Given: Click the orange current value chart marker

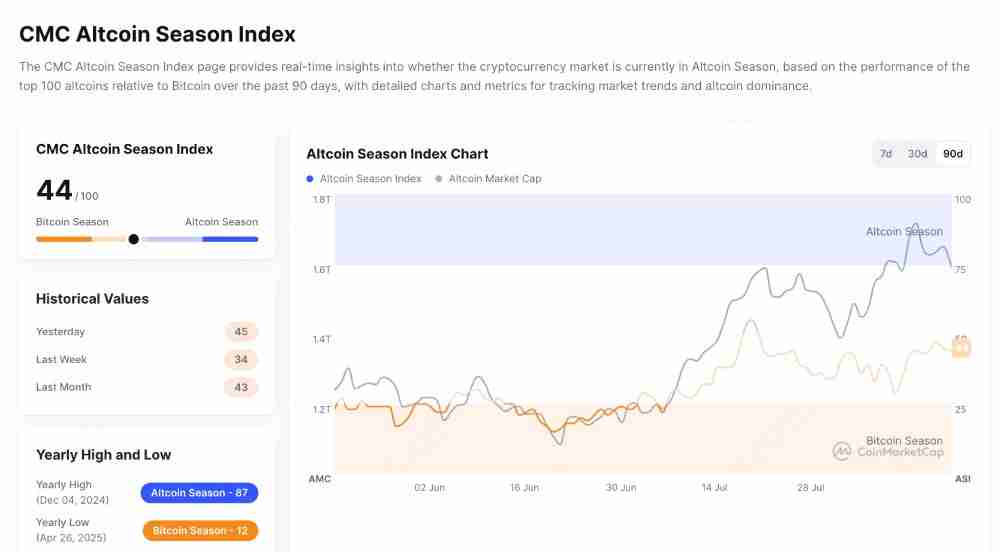Looking at the screenshot, I should pos(961,348).
